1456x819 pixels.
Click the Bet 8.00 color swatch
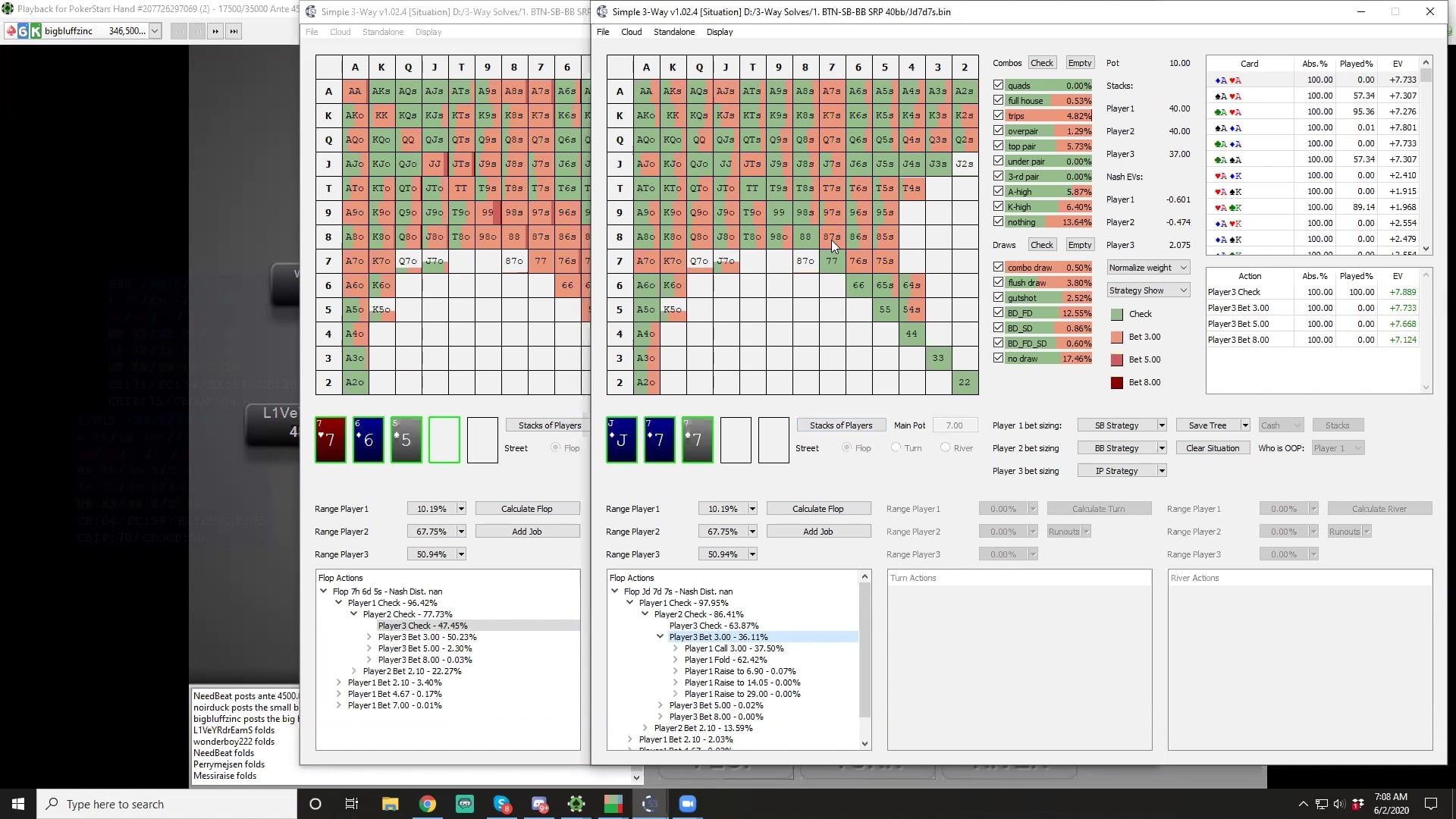pyautogui.click(x=1116, y=383)
